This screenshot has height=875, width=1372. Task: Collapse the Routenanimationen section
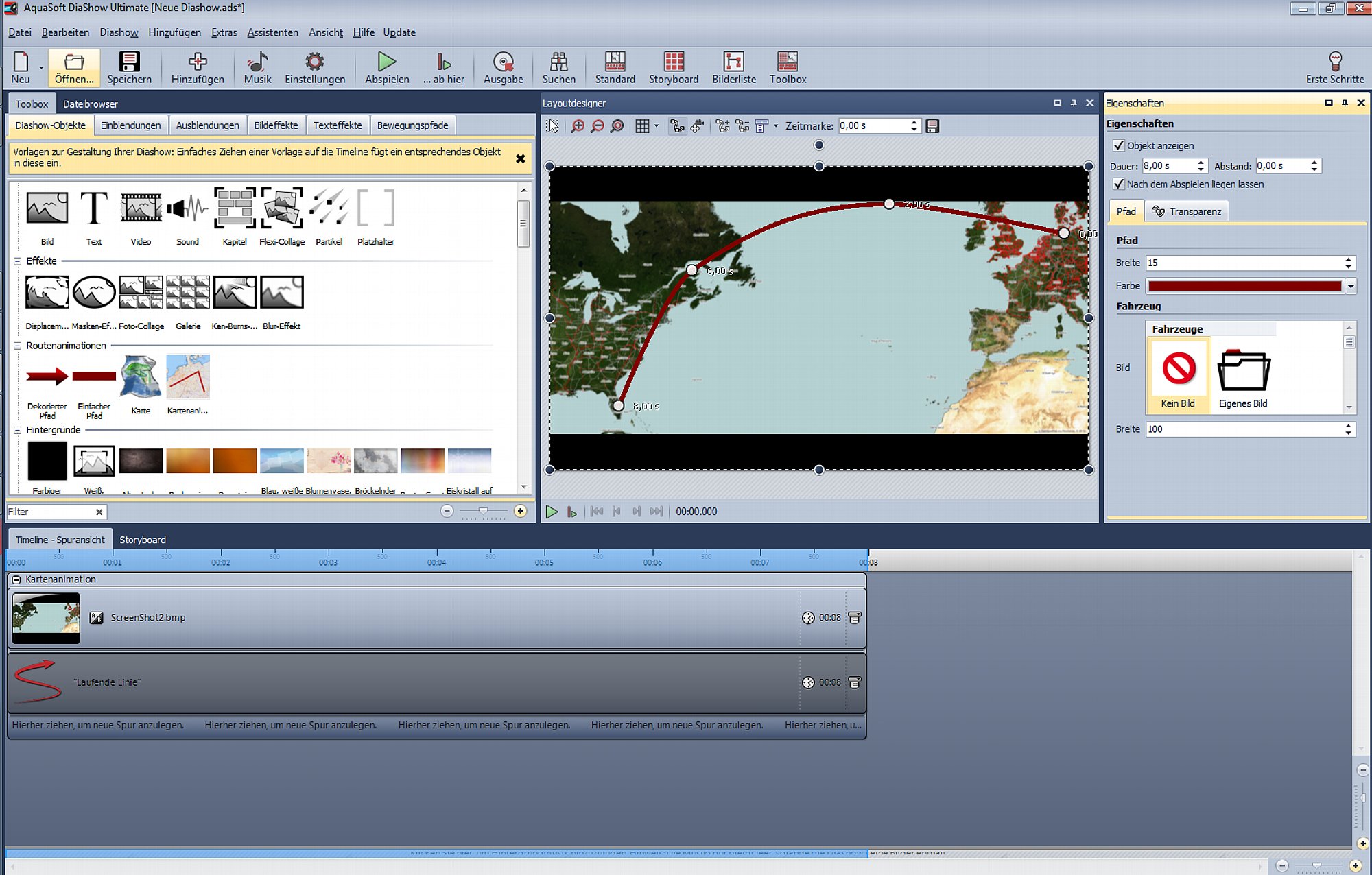point(18,346)
